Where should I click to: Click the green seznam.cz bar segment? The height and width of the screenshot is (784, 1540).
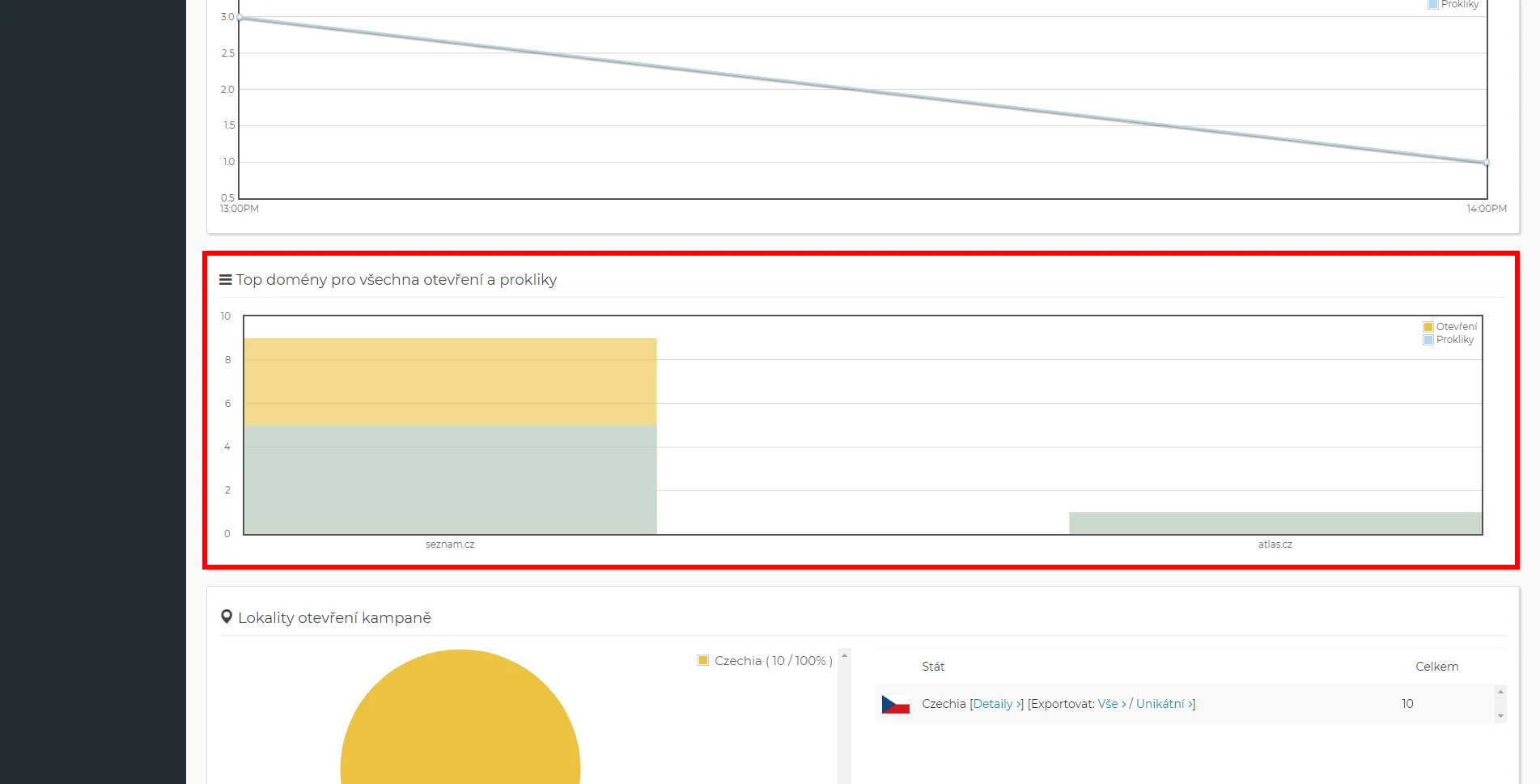(450, 479)
